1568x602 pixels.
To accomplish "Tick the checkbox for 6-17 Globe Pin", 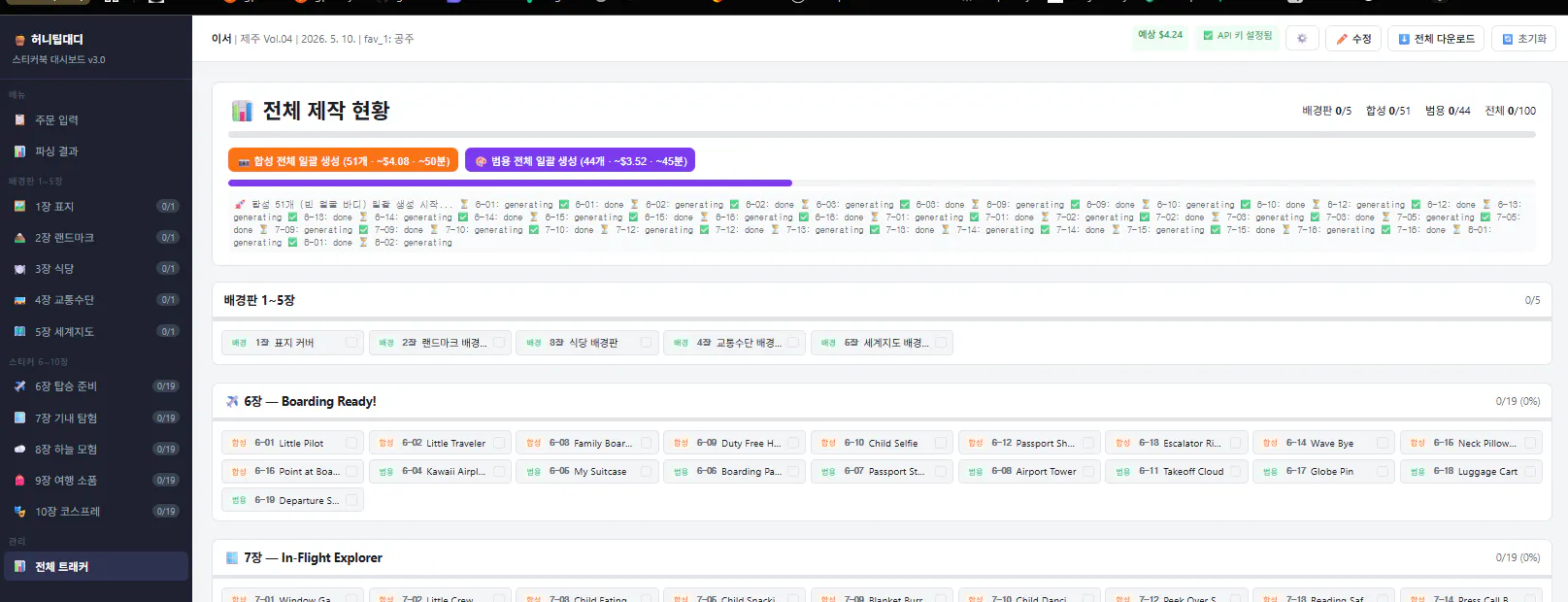I will [1383, 472].
